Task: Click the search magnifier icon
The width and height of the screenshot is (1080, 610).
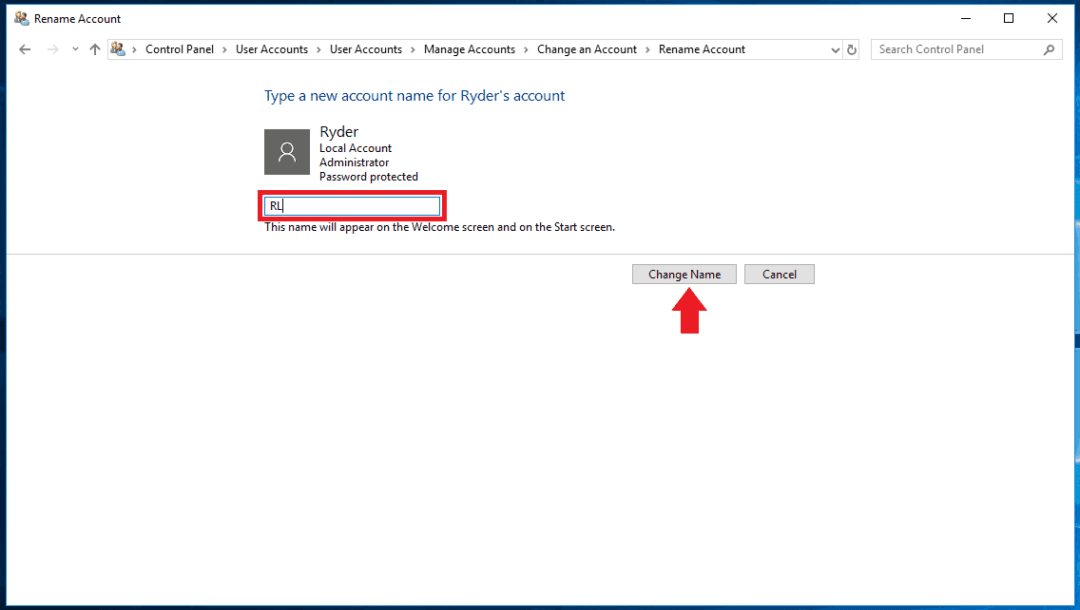Action: (1049, 50)
